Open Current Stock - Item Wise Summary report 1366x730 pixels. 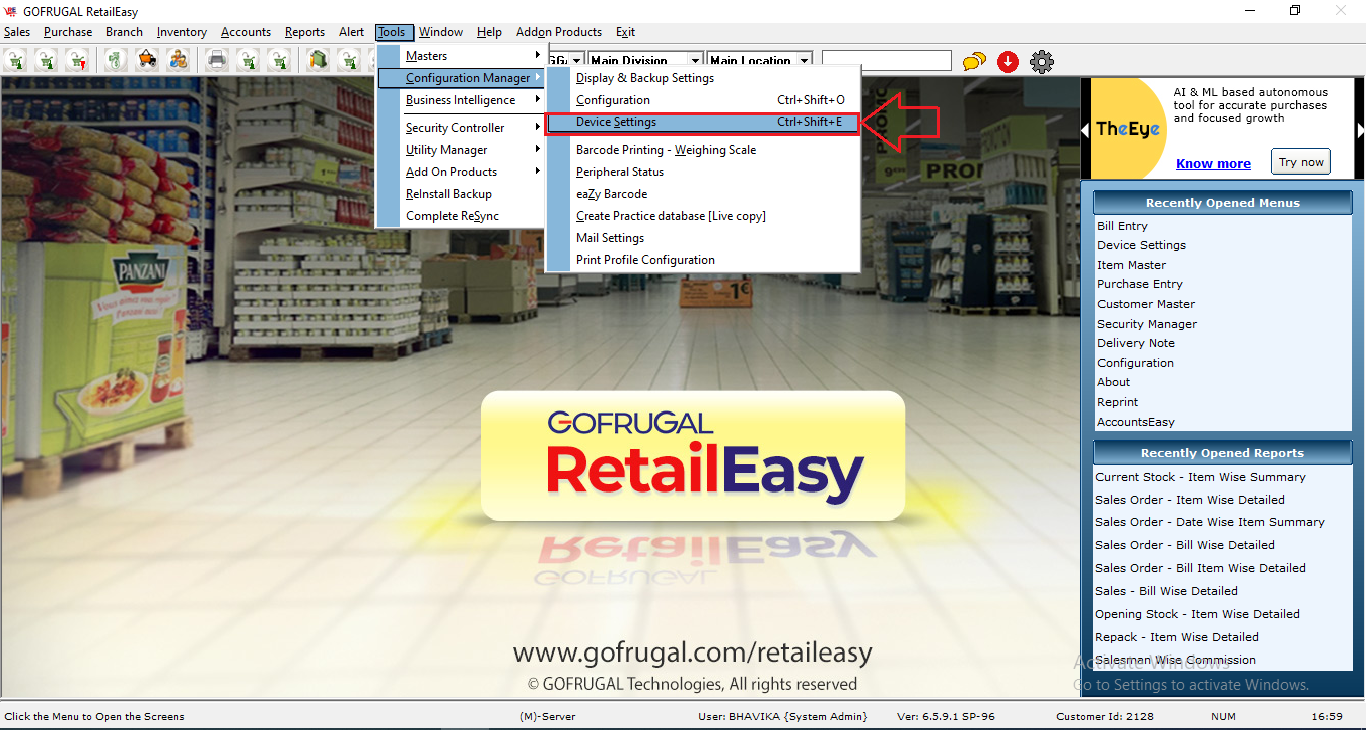pos(1200,477)
